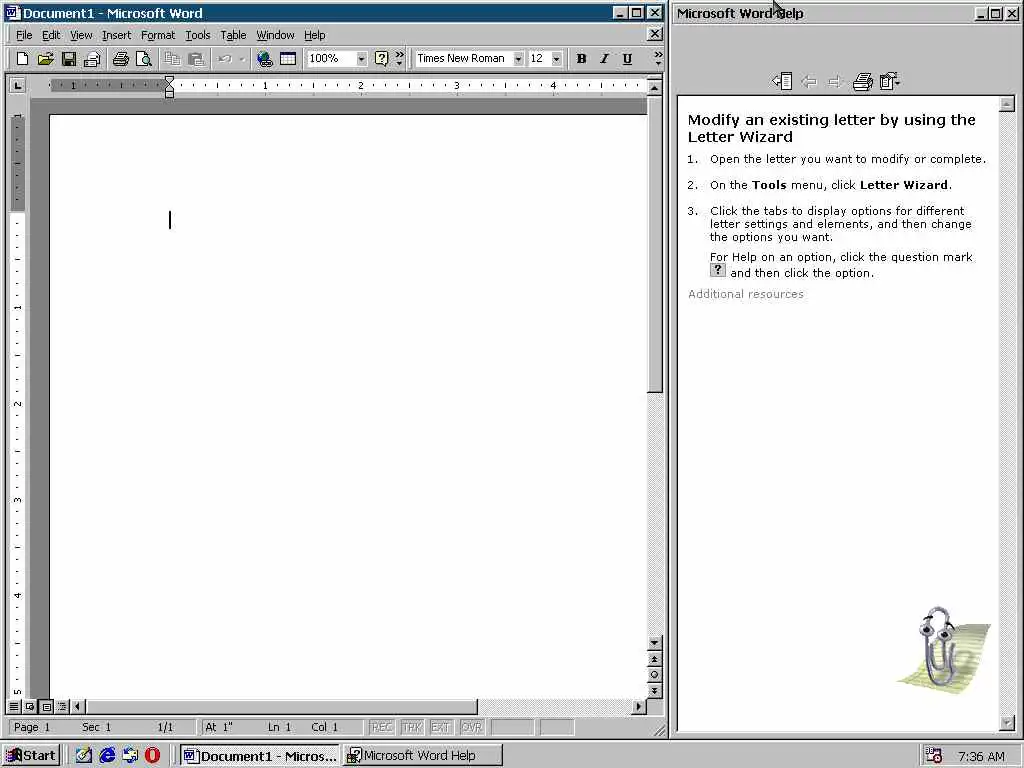
Task: Click the Word Help question mark toolbar icon
Action: [381, 59]
